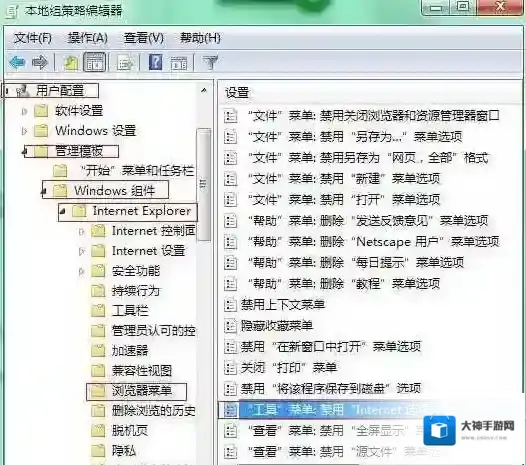Open the 查看(V) menu

coord(144,38)
